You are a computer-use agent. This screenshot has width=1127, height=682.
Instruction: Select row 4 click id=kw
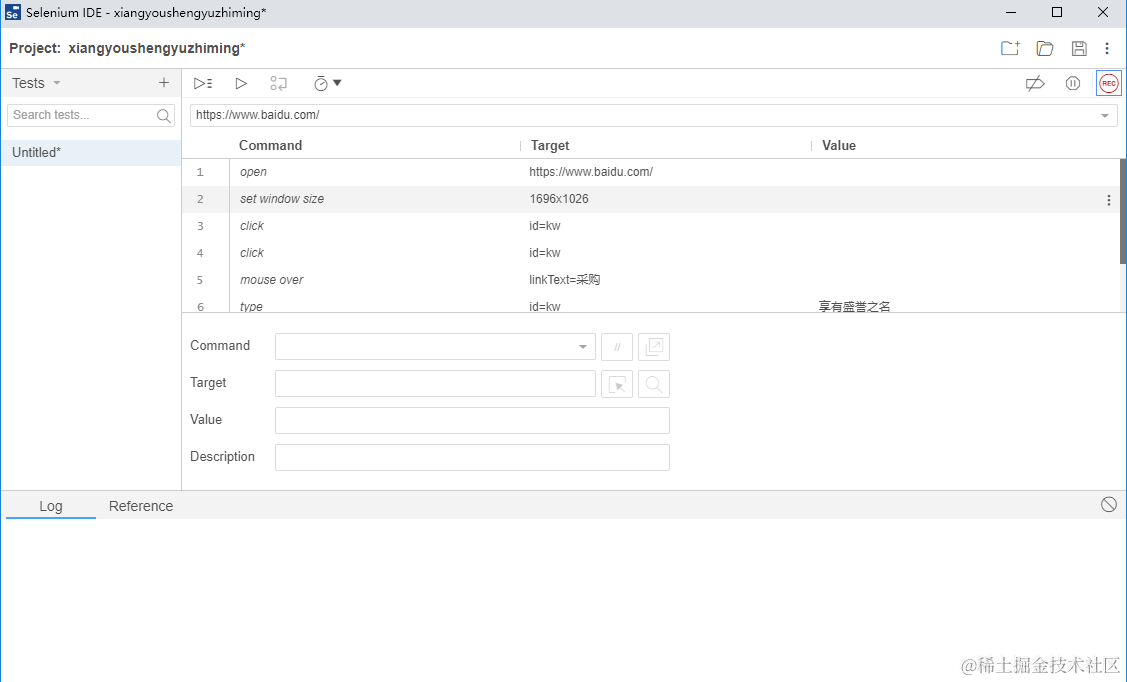point(651,253)
